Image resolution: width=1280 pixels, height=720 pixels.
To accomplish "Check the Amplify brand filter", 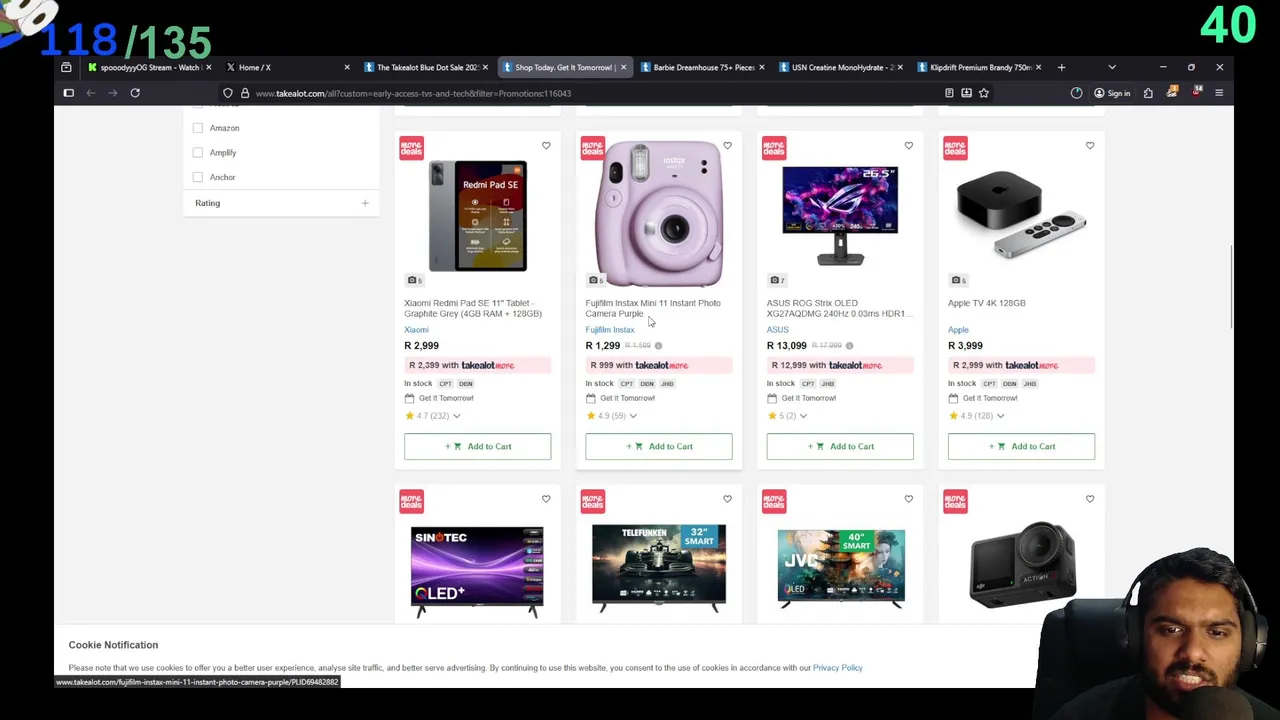I will pyautogui.click(x=198, y=153).
